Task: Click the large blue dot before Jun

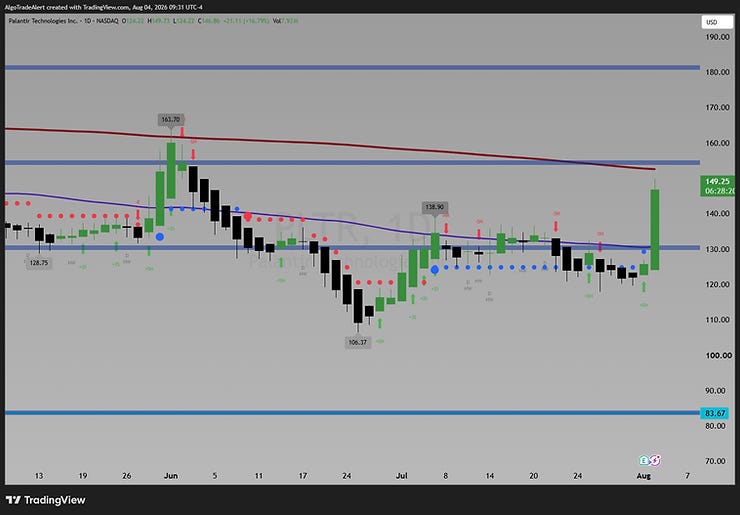Action: [160, 237]
